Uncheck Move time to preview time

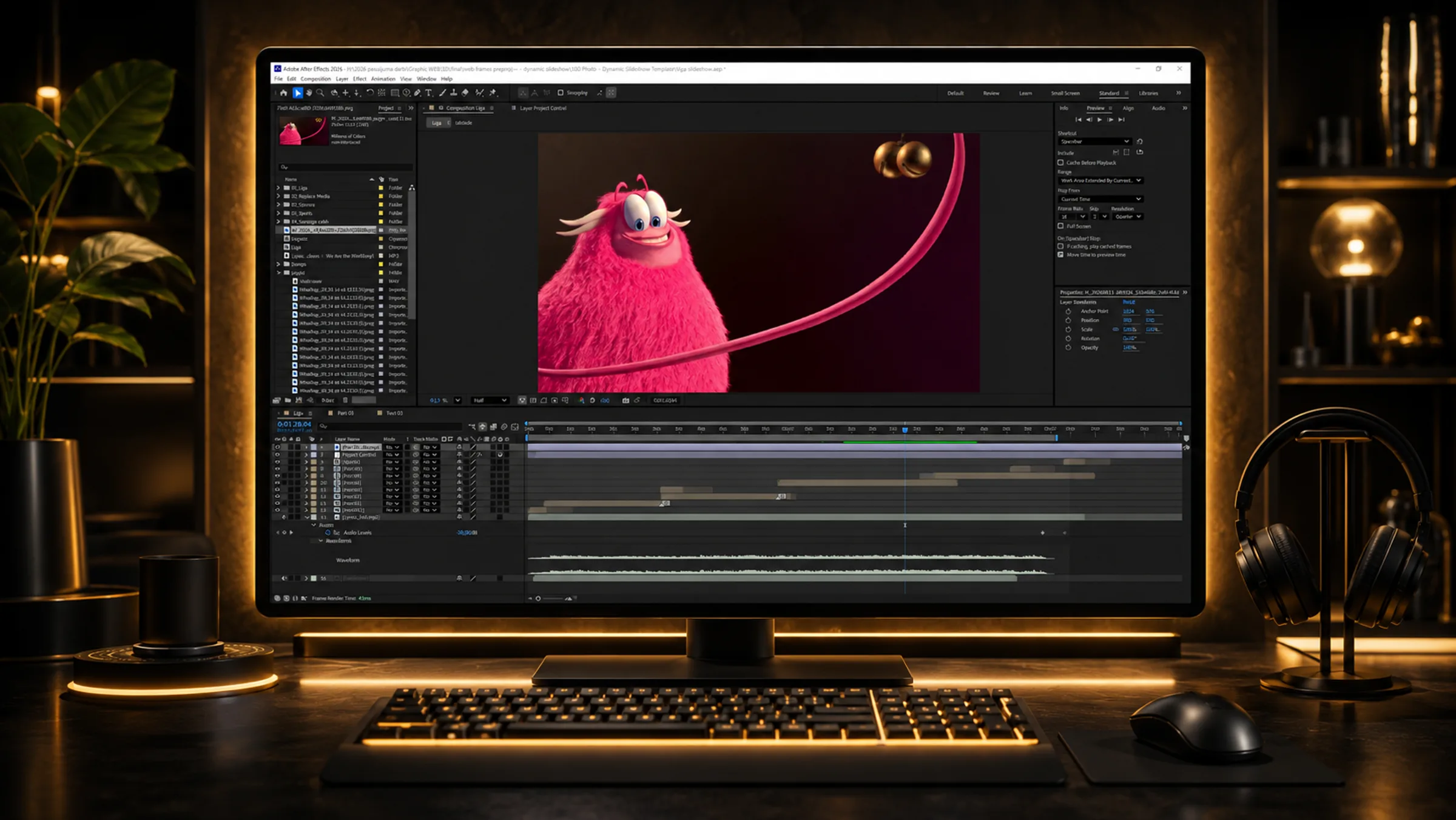click(1061, 255)
